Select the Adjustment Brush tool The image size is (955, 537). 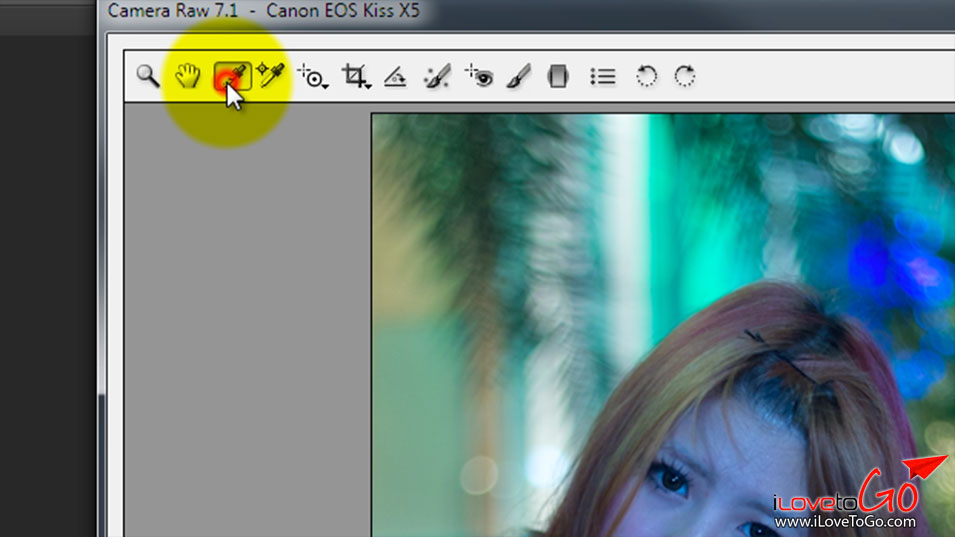[518, 76]
